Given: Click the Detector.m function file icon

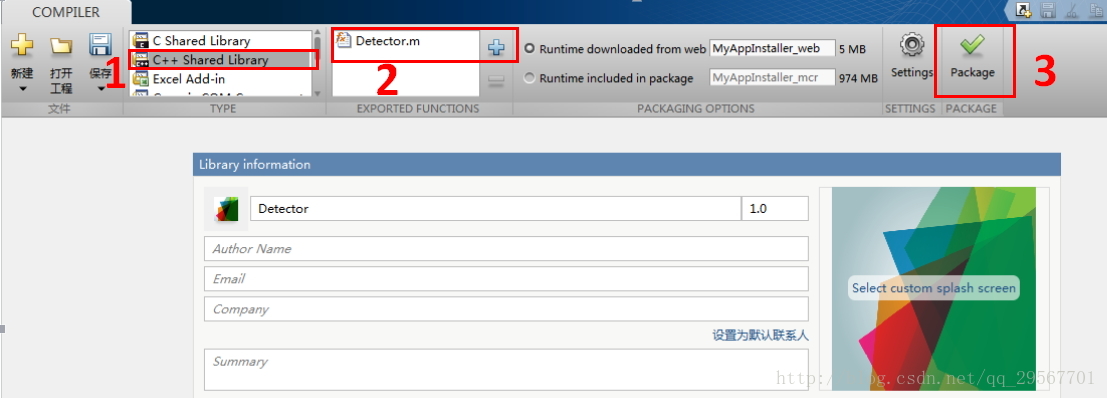Looking at the screenshot, I should (344, 40).
